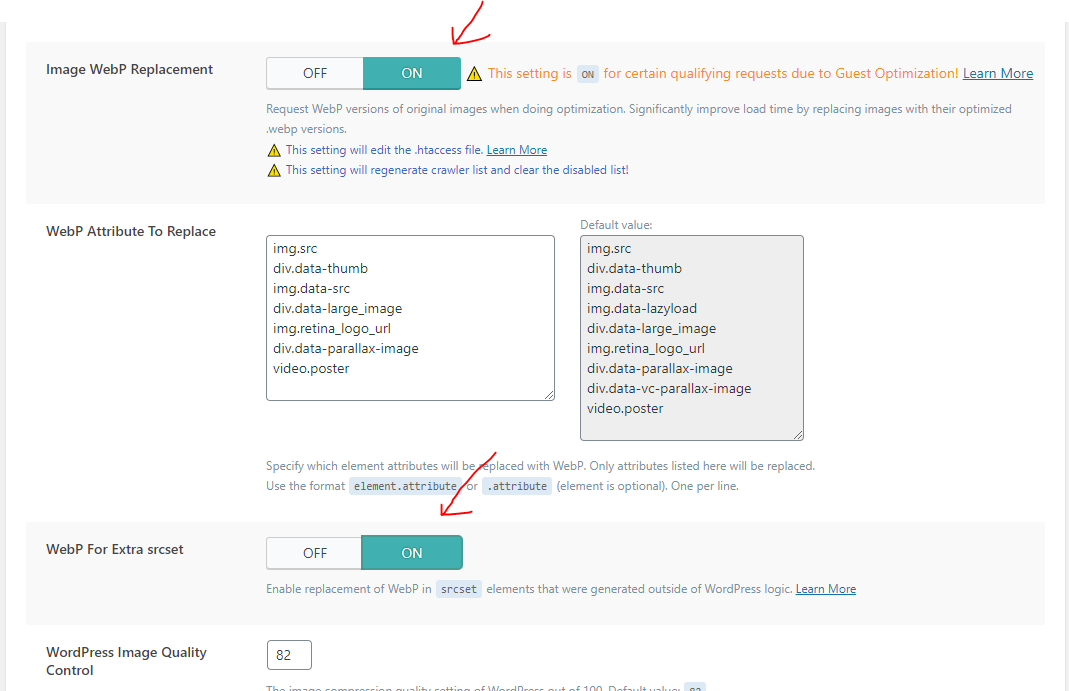This screenshot has width=1069, height=691.
Task: Open Learn More link about .htaccess file
Action: (517, 150)
